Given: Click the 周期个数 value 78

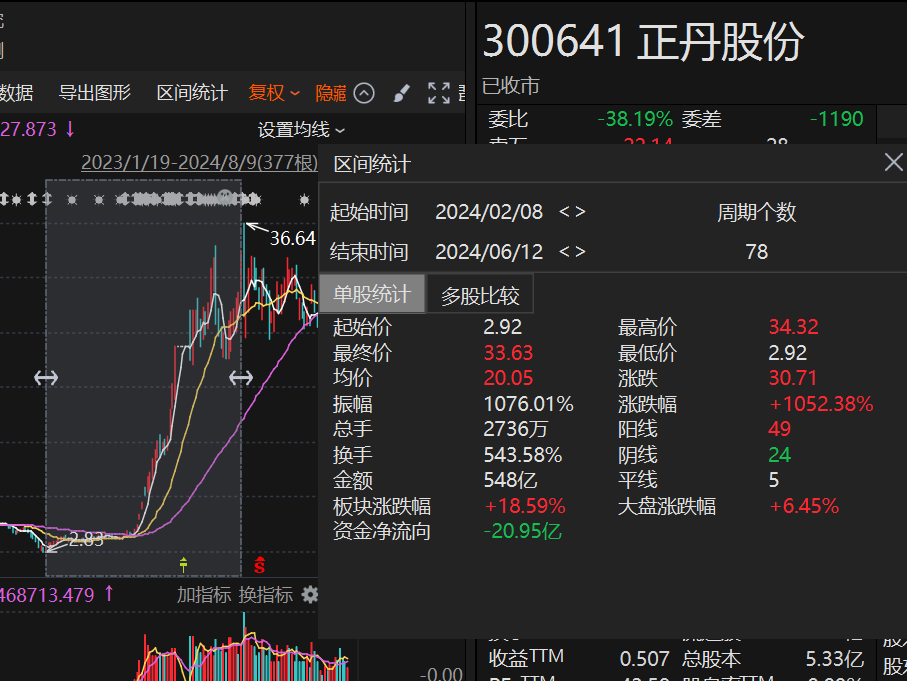Looking at the screenshot, I should pos(757,252).
